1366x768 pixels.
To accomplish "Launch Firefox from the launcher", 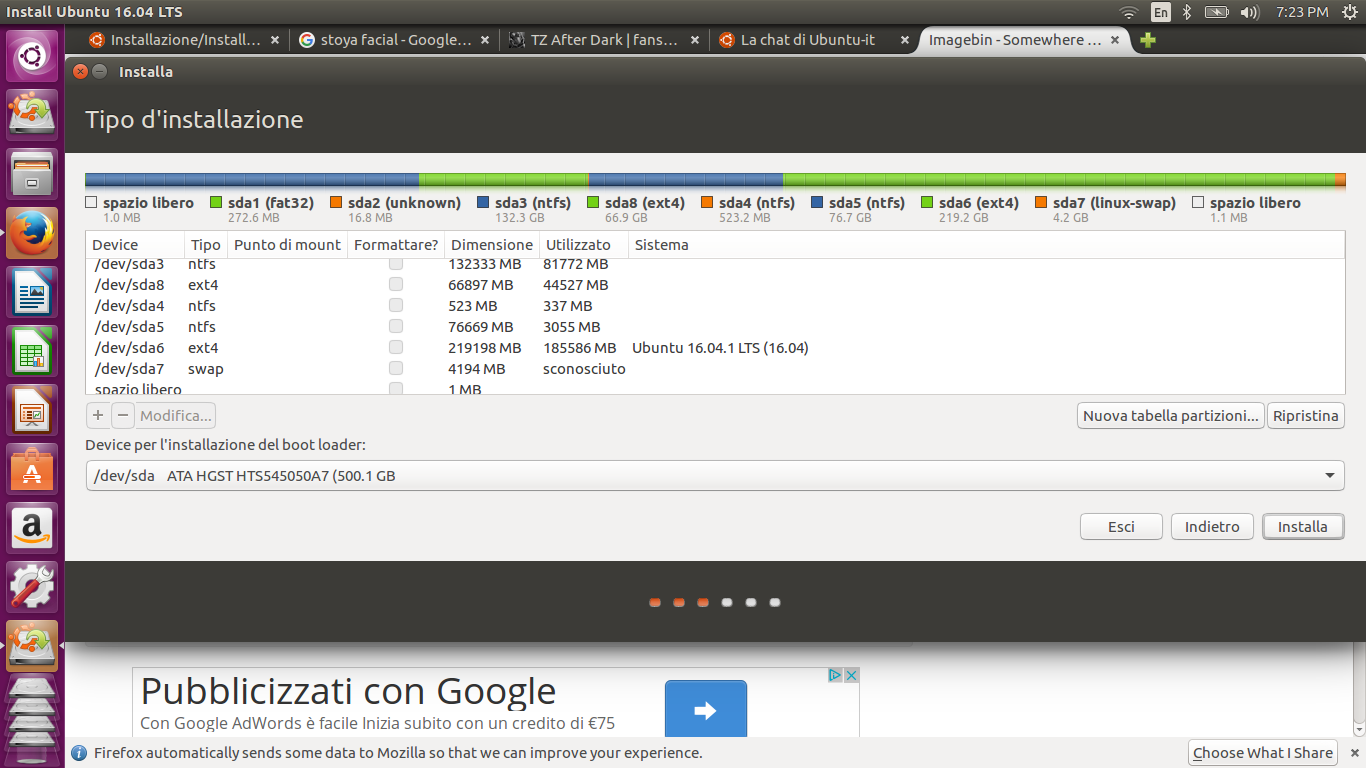I will point(32,232).
